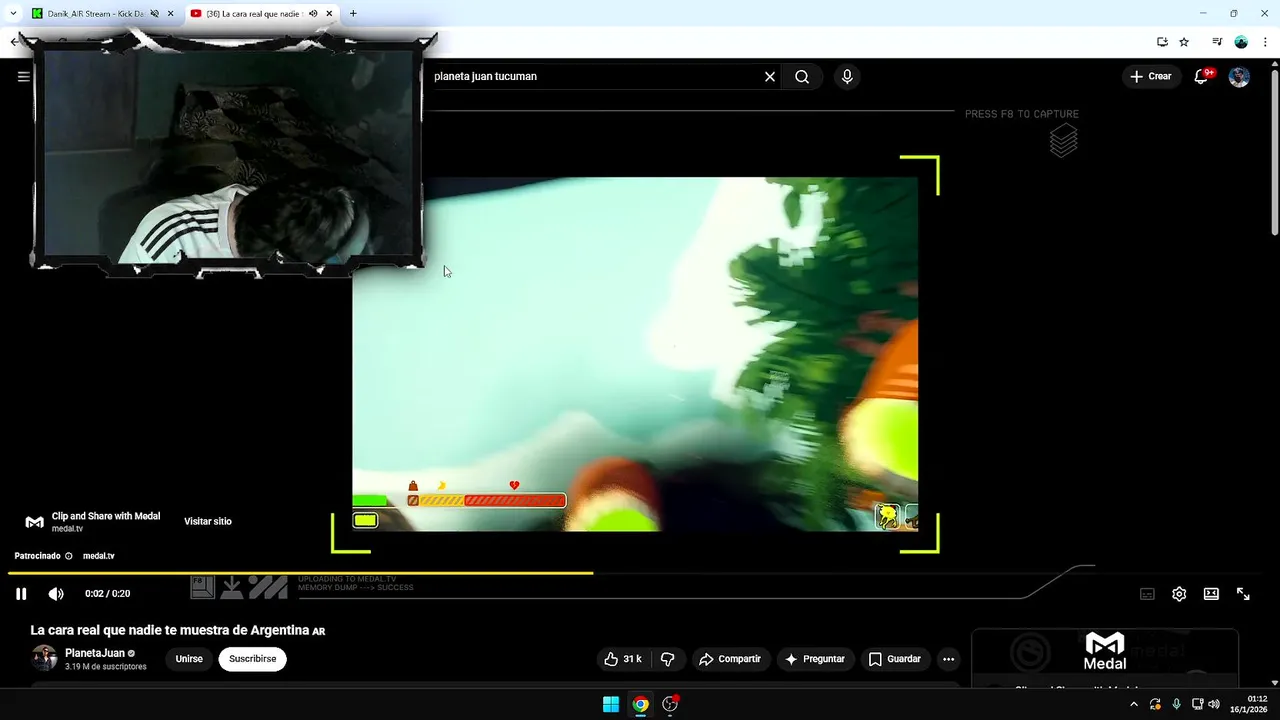Start voice search with the microphone icon
The width and height of the screenshot is (1280, 720).
click(x=847, y=77)
